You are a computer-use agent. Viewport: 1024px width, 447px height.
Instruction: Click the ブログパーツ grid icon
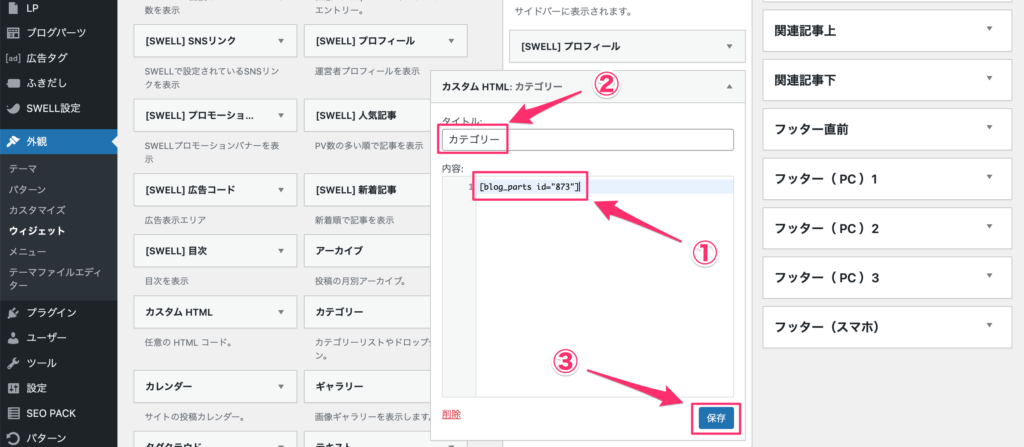click(13, 33)
